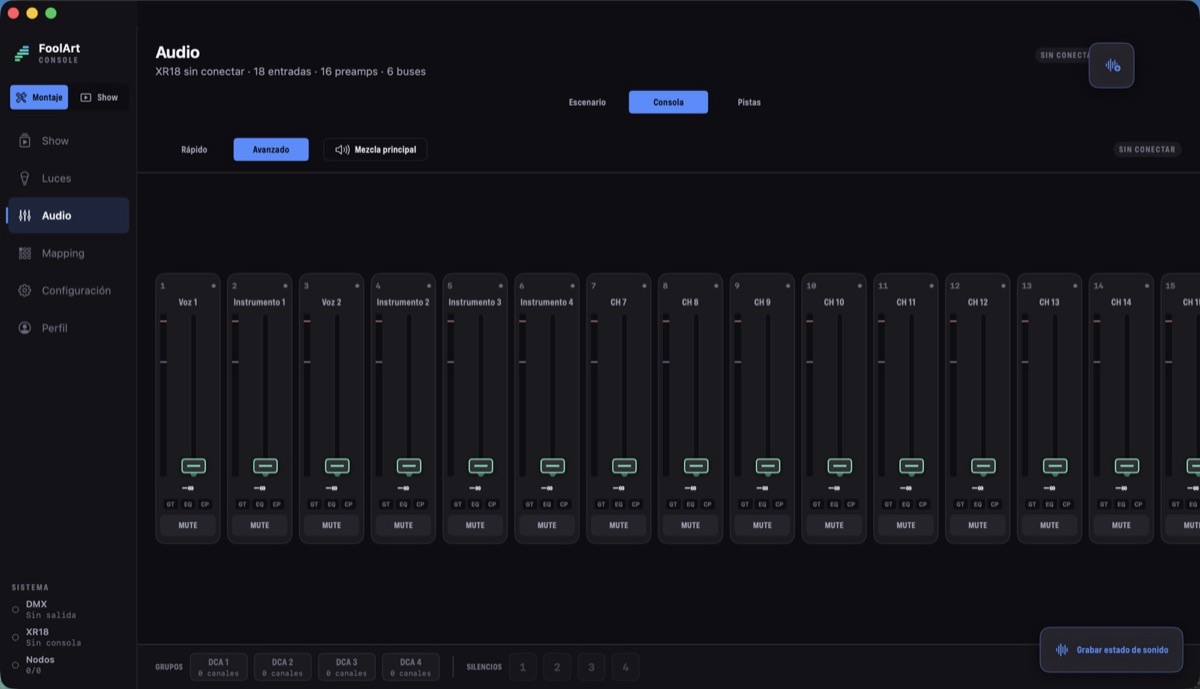This screenshot has height=689, width=1200.
Task: Open the Perfil user section
Action: pos(68,328)
